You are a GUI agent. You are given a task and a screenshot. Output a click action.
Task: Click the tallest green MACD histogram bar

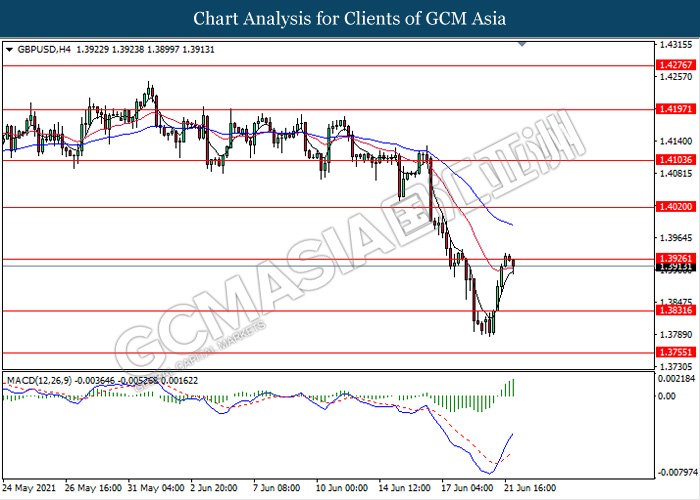[x=514, y=388]
